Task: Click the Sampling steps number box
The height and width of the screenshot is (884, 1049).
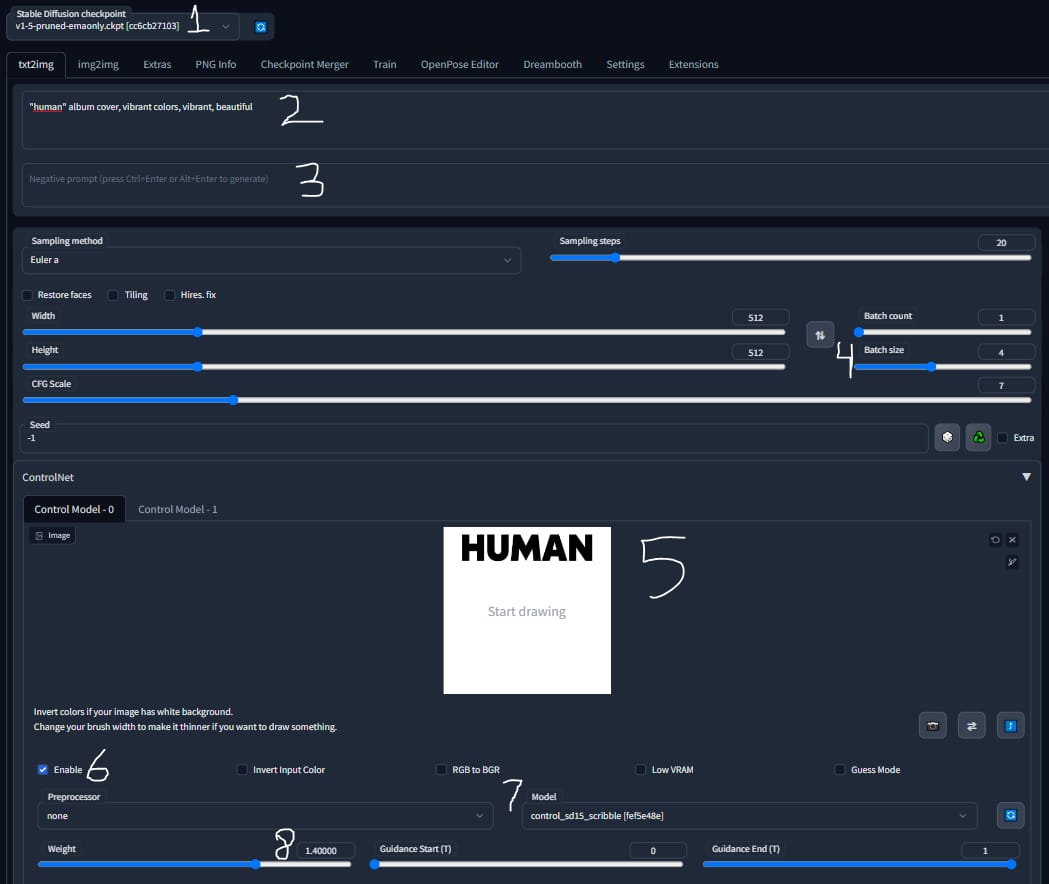Action: point(1006,242)
